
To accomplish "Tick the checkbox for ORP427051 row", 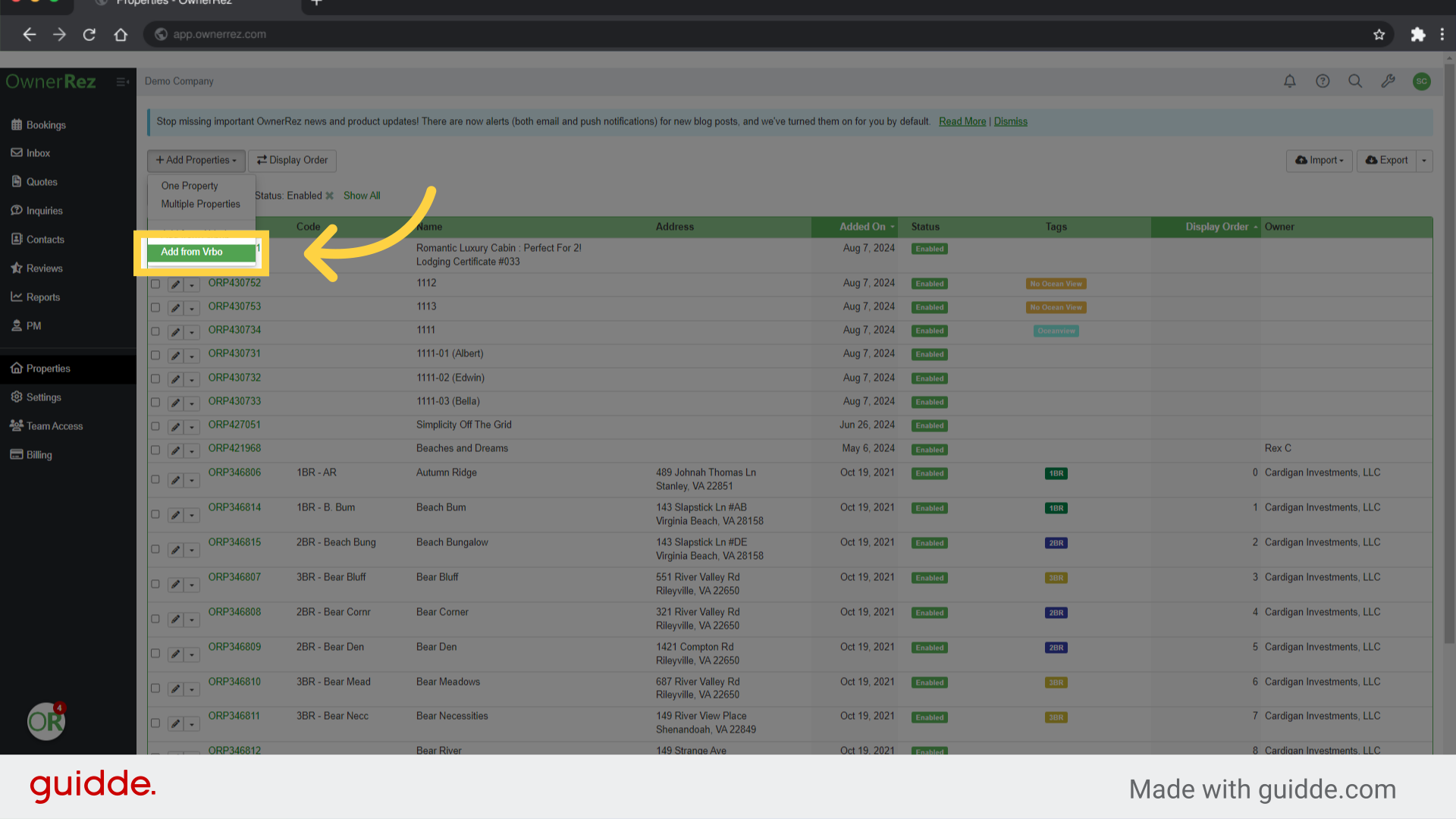I will (x=155, y=426).
